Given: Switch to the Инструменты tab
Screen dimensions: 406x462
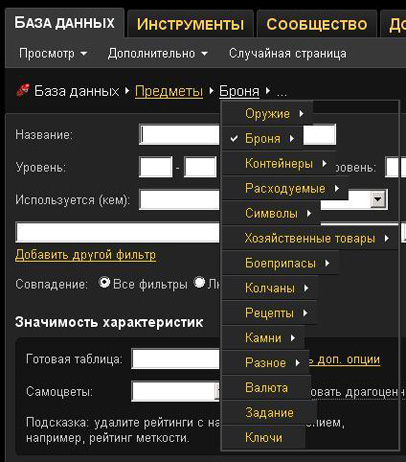Looking at the screenshot, I should [x=190, y=24].
